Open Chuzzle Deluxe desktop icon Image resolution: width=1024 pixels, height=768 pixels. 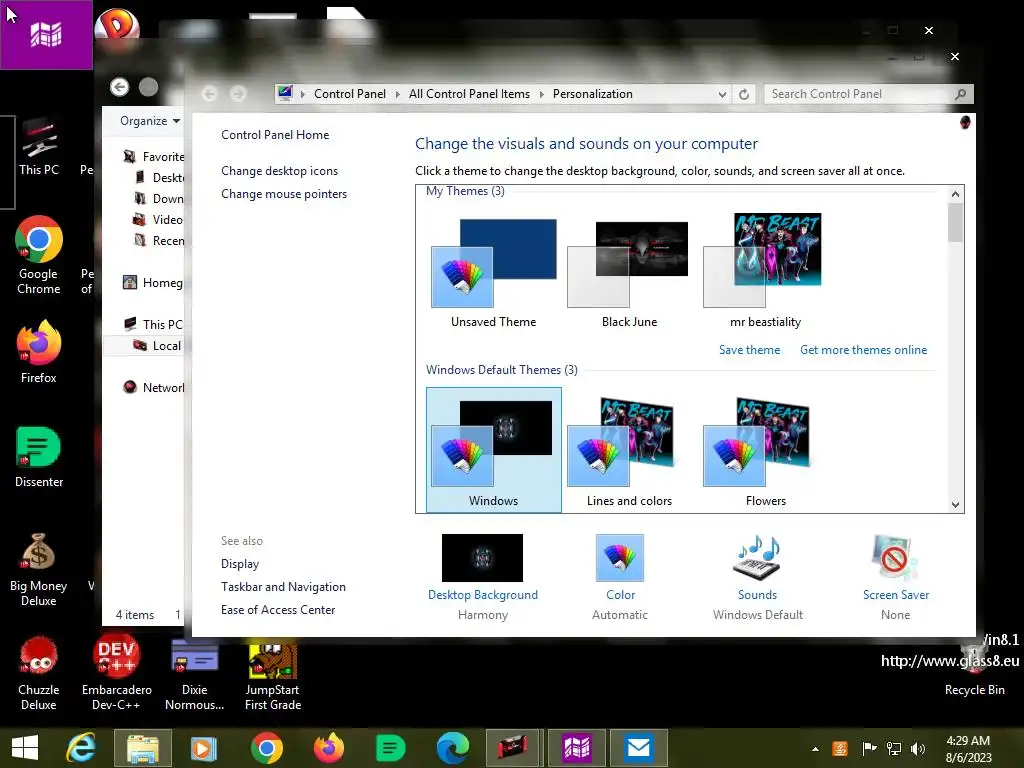click(39, 674)
